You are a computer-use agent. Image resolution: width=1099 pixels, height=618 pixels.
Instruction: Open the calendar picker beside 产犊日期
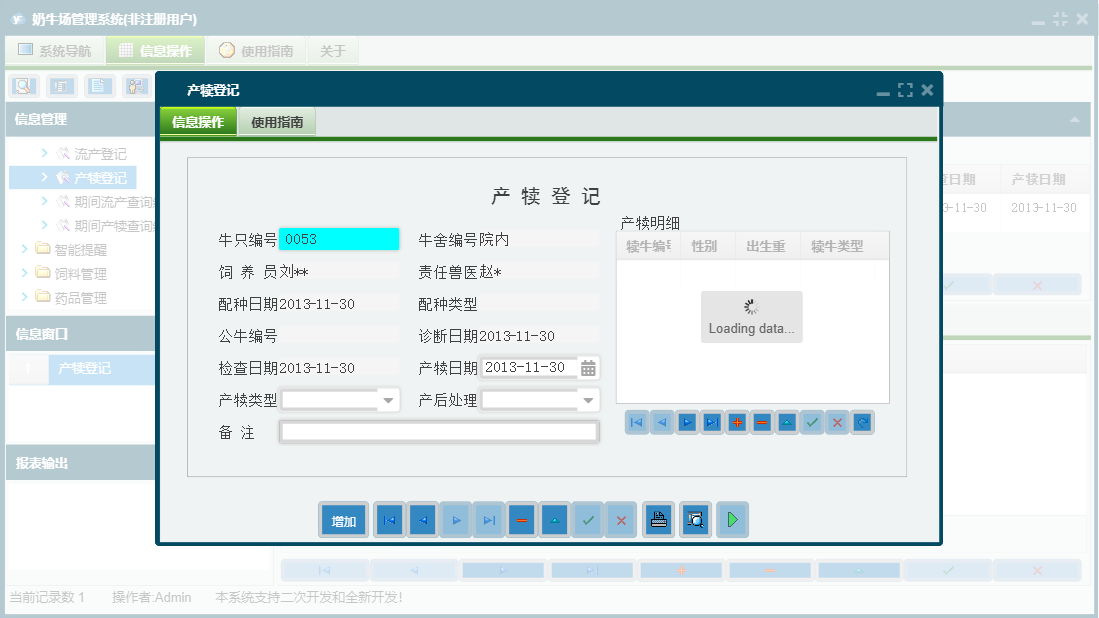(x=588, y=367)
